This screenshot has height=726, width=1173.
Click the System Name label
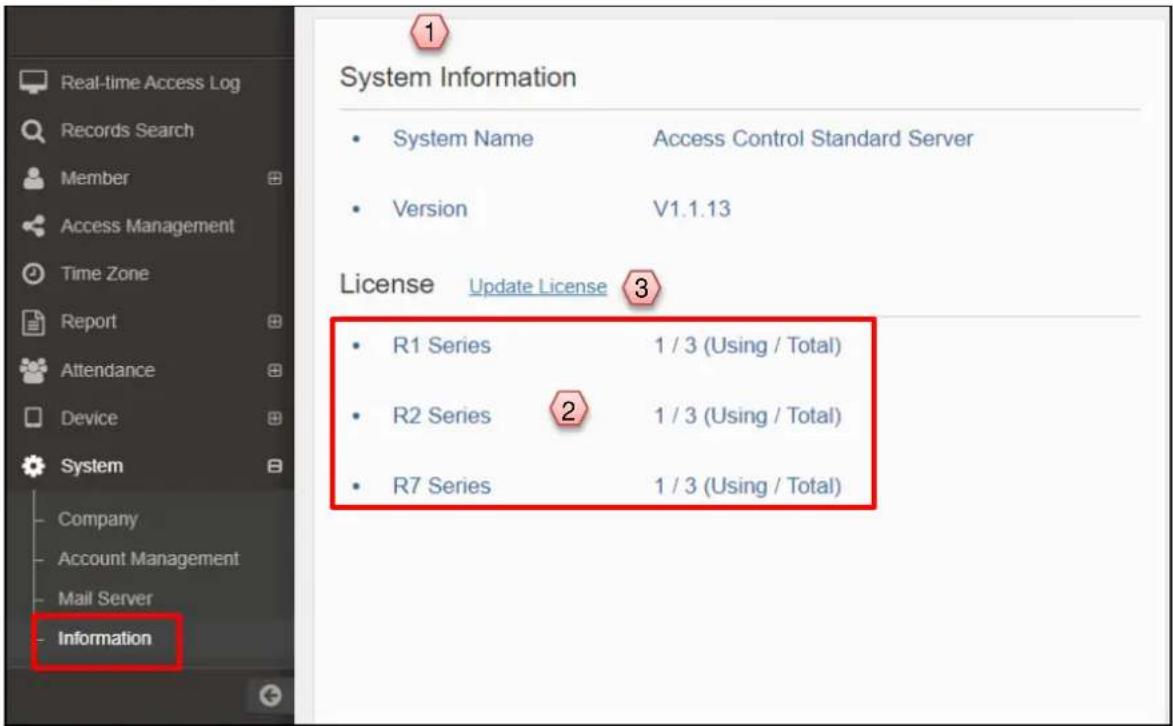(463, 138)
